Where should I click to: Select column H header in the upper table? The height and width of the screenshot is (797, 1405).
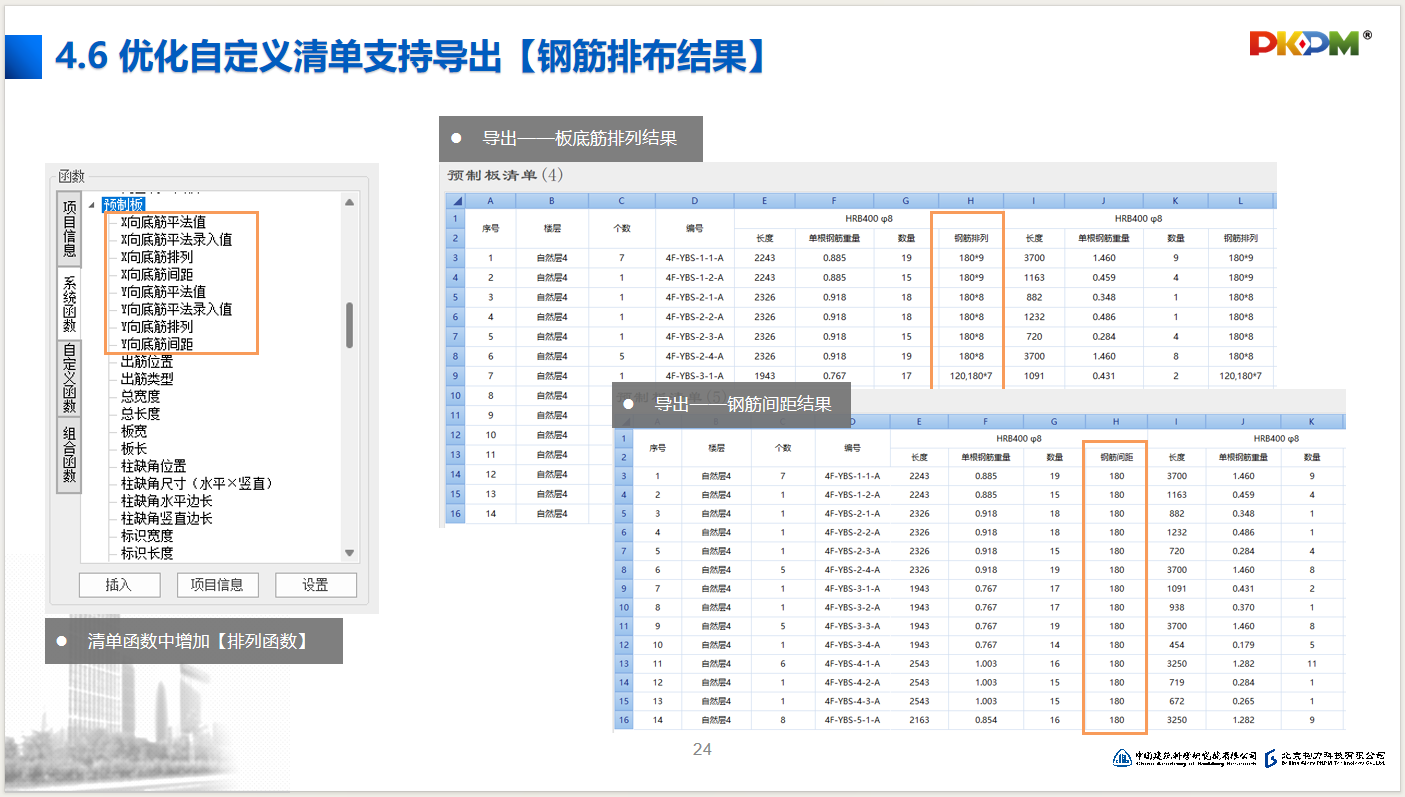pos(967,200)
